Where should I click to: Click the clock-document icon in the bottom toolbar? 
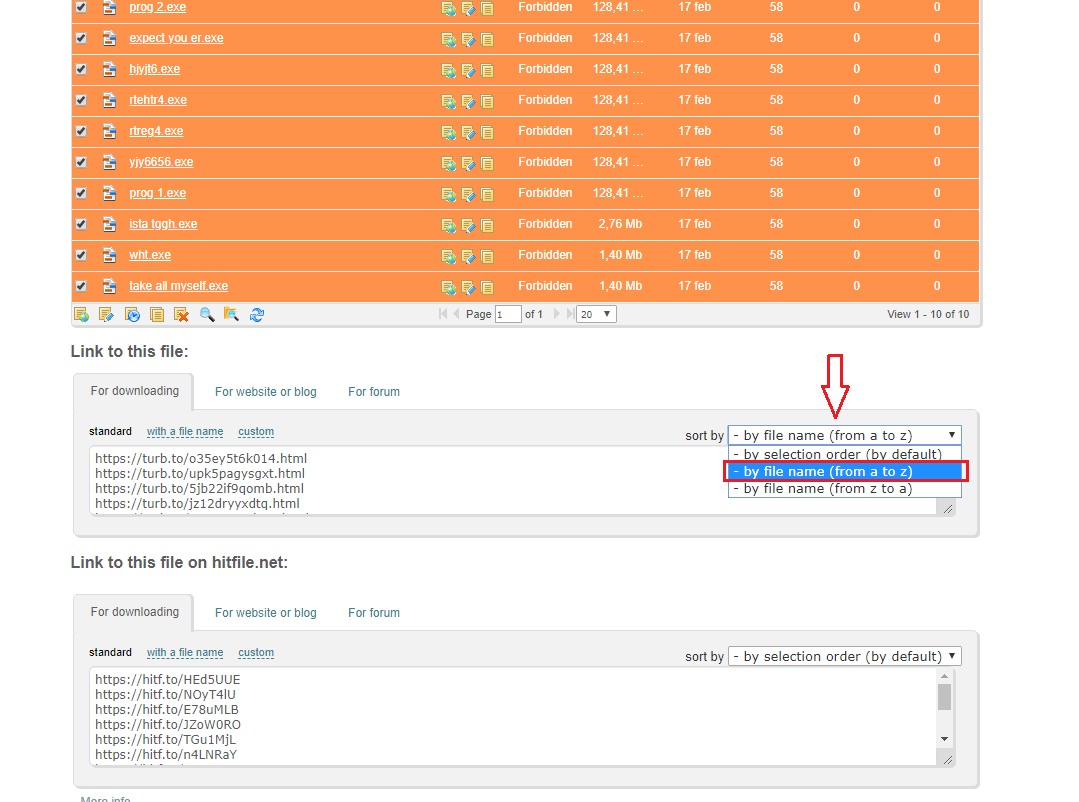click(x=132, y=315)
